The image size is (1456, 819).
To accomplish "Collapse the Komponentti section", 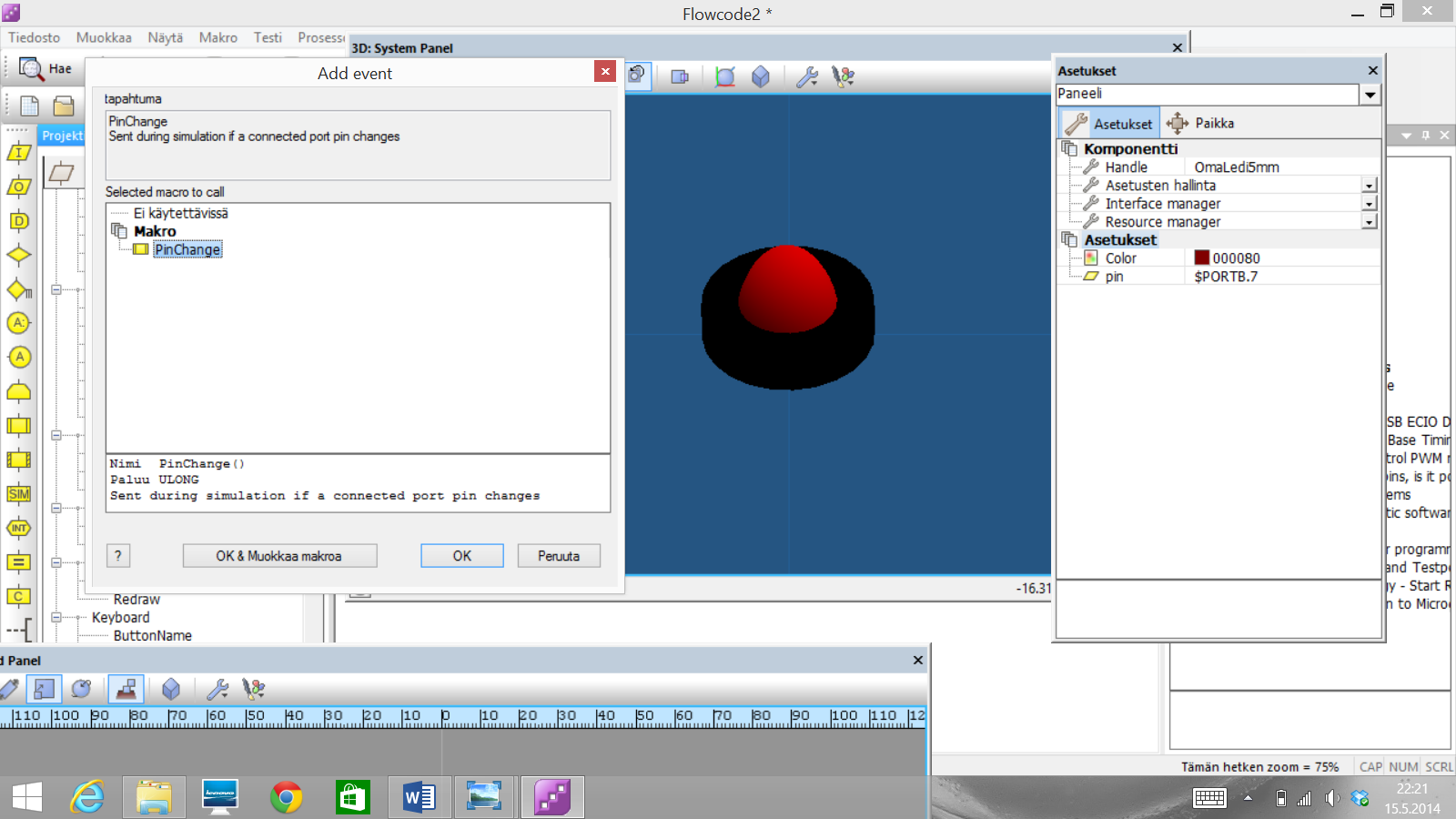I will [1069, 148].
